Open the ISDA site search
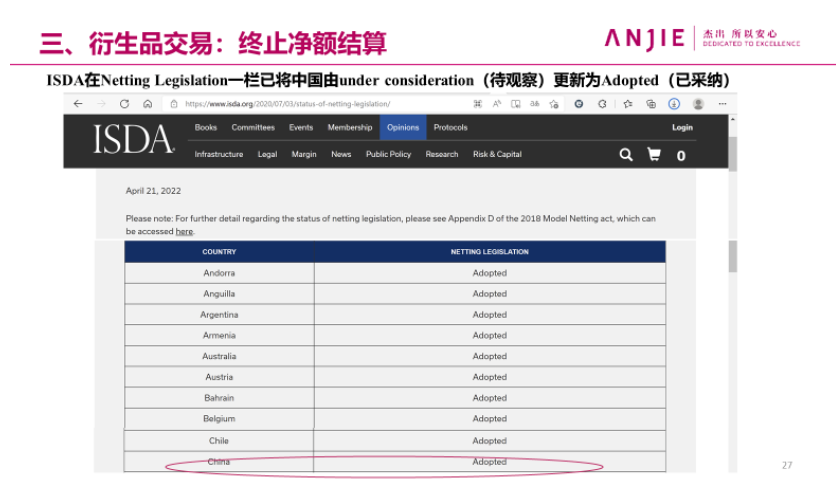 coord(626,155)
